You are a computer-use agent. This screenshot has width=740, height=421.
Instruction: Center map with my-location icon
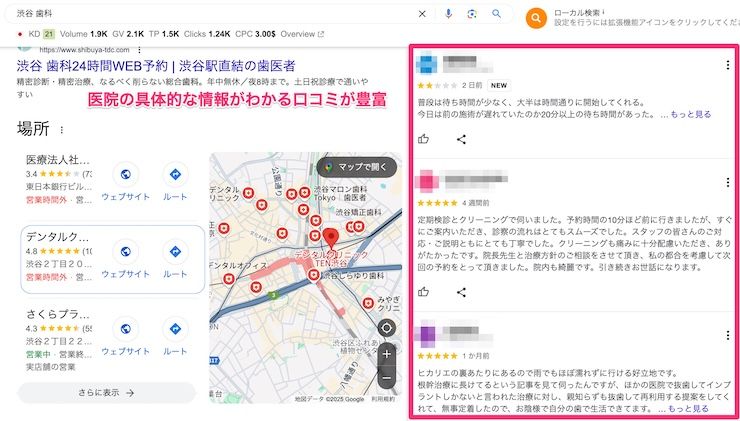point(387,328)
